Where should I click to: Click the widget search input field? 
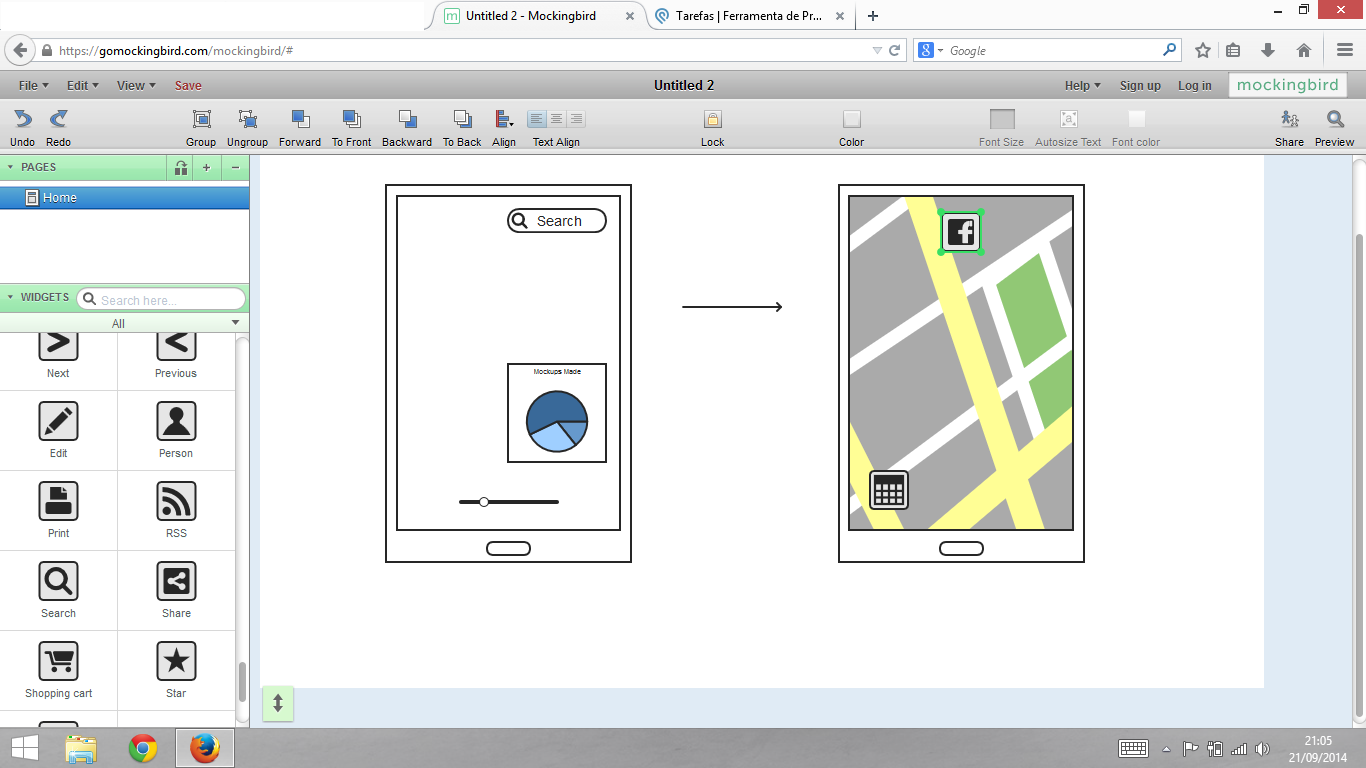pos(168,299)
